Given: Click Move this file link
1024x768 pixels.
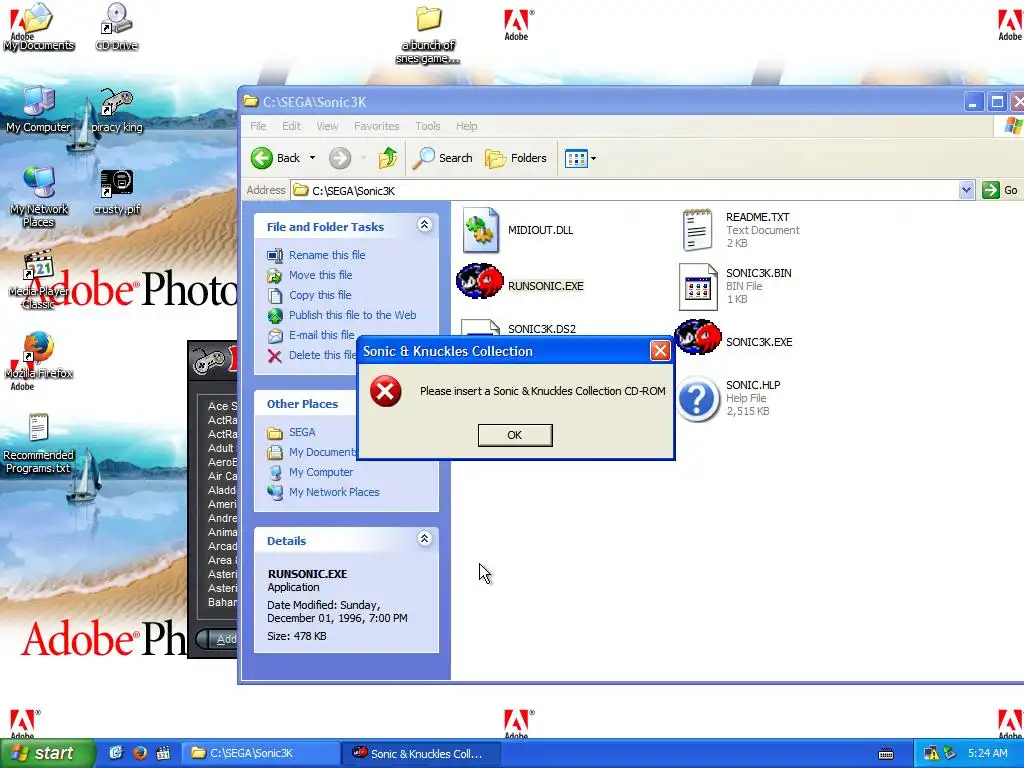Looking at the screenshot, I should (x=321, y=275).
